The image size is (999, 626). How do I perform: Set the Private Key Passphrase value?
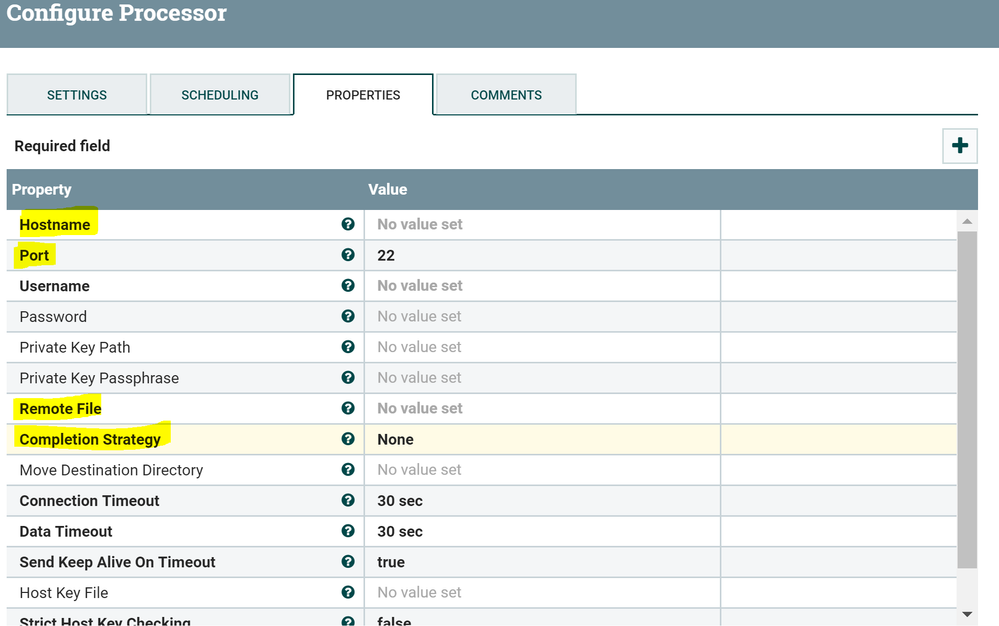(x=542, y=378)
